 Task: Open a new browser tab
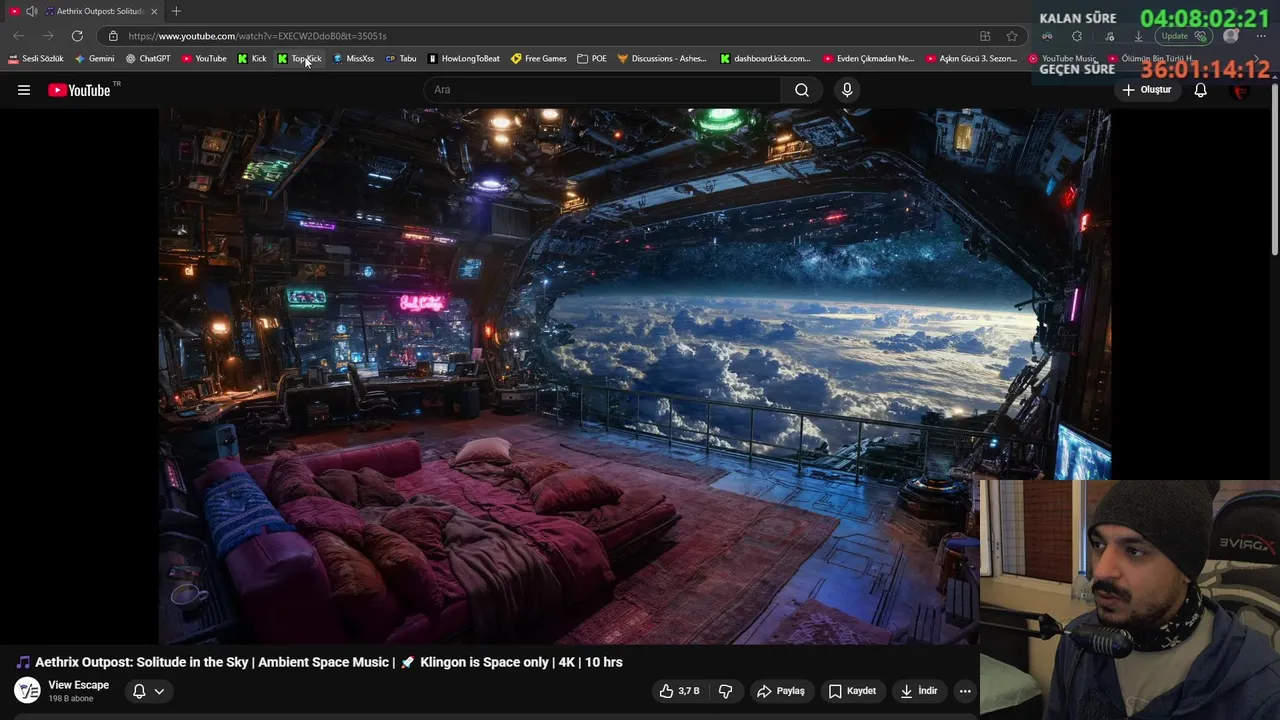click(x=176, y=11)
